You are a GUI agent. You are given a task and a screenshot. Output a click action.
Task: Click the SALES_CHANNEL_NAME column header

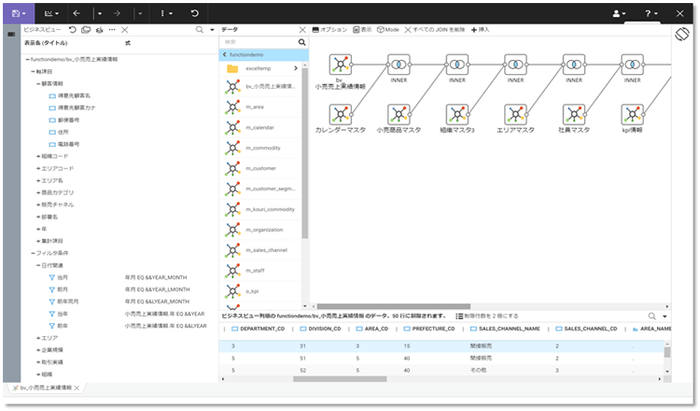pyautogui.click(x=505, y=329)
